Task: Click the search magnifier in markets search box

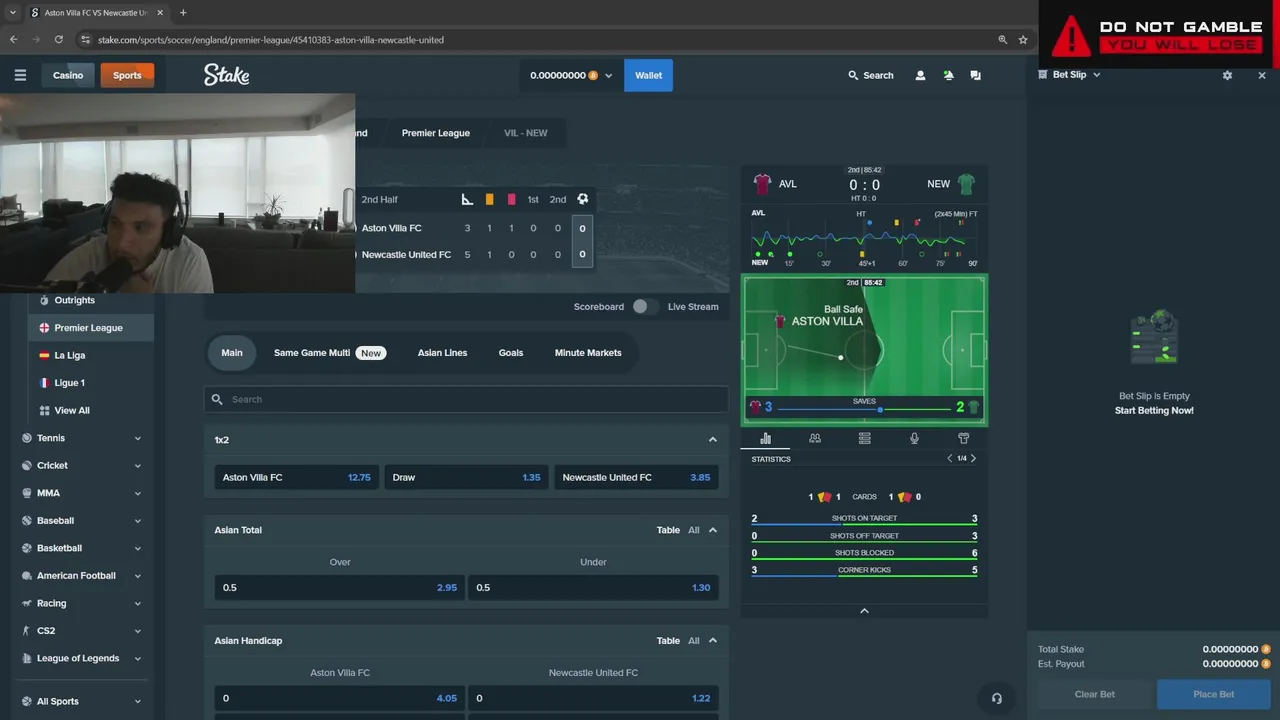Action: (x=217, y=399)
